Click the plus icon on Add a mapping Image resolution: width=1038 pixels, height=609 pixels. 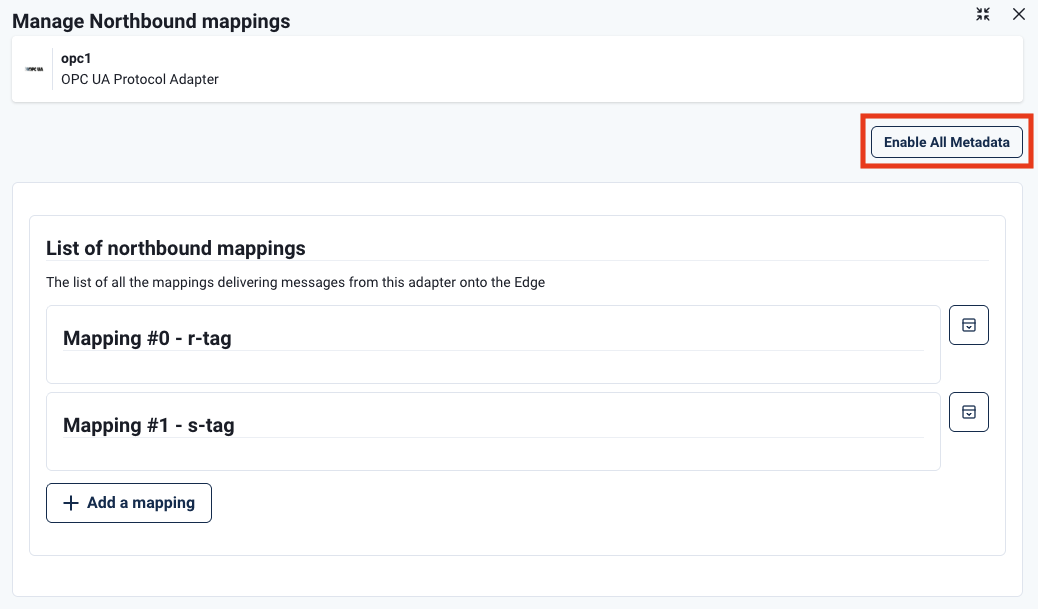coord(71,502)
